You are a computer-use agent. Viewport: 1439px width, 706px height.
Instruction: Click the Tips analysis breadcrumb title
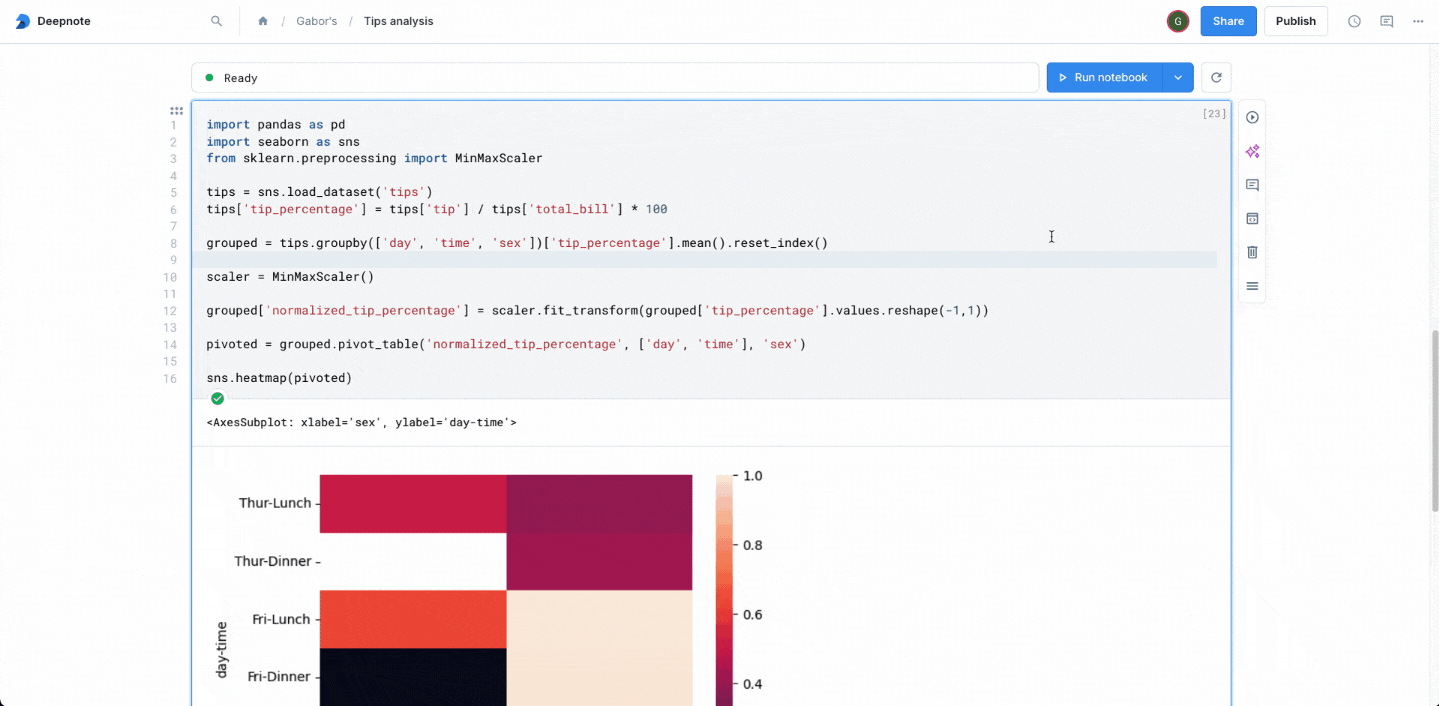click(398, 21)
